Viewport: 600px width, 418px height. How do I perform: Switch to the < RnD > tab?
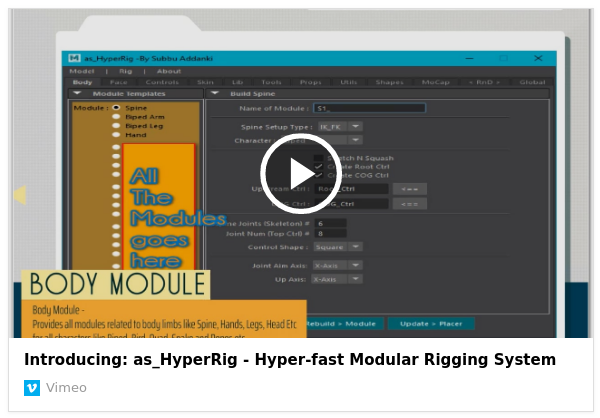coord(484,82)
